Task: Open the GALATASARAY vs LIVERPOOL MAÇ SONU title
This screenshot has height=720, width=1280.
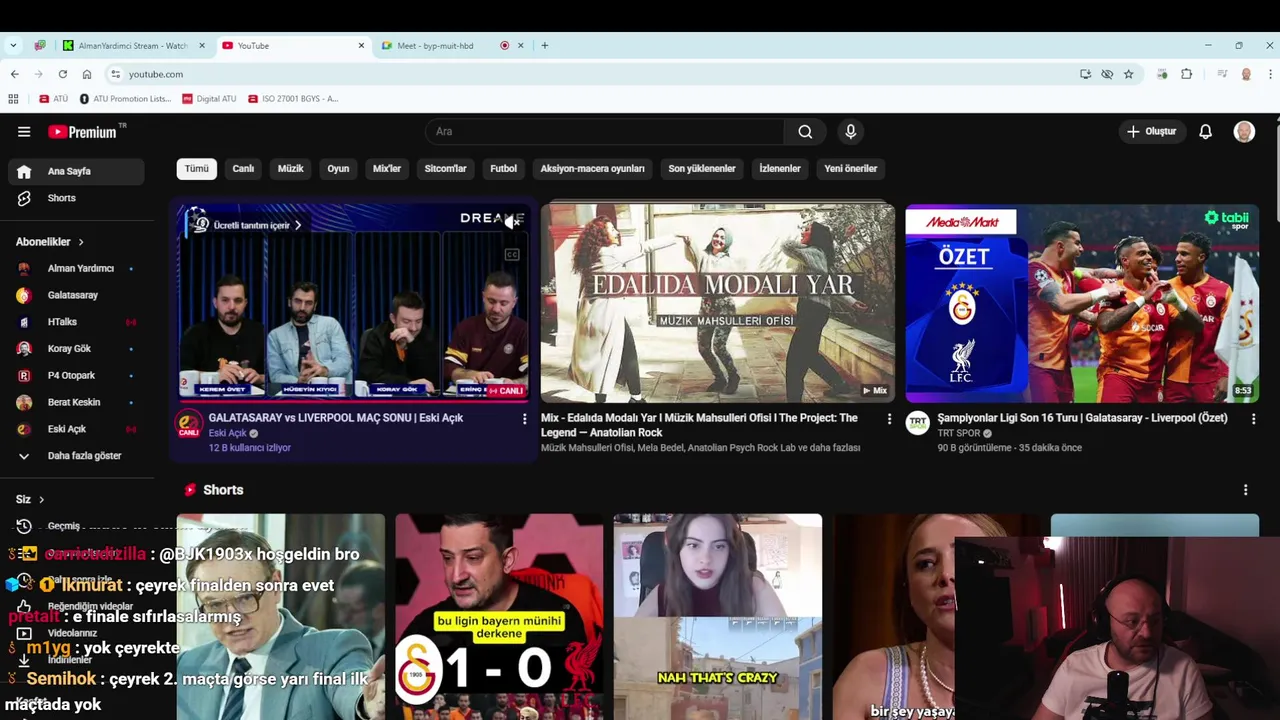Action: pos(335,418)
